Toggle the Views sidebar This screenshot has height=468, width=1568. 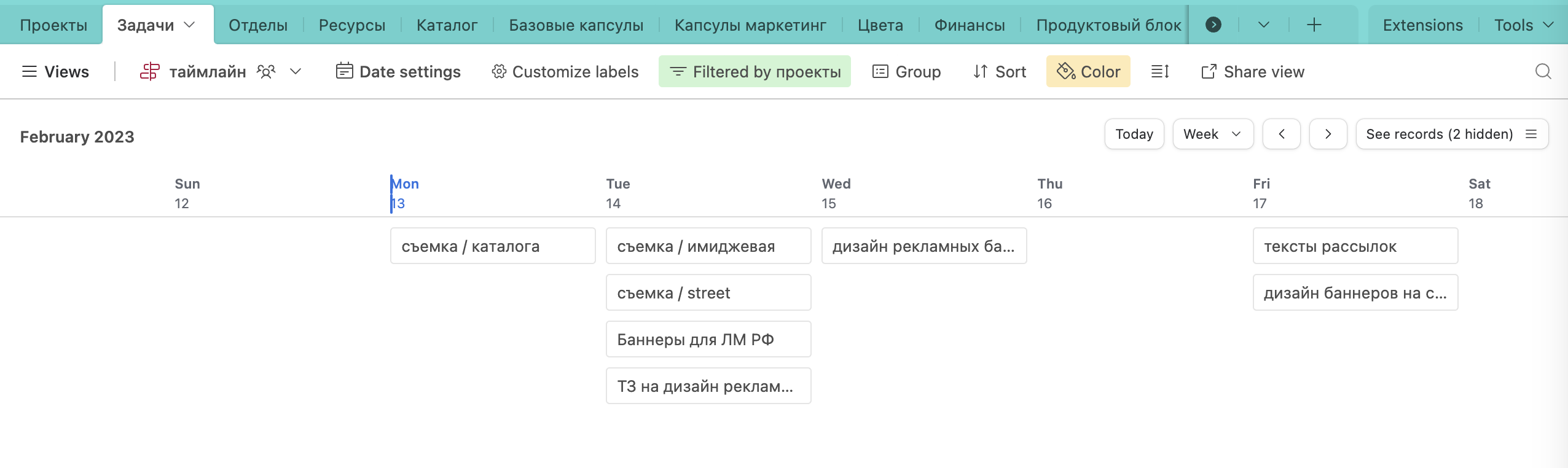pos(55,72)
